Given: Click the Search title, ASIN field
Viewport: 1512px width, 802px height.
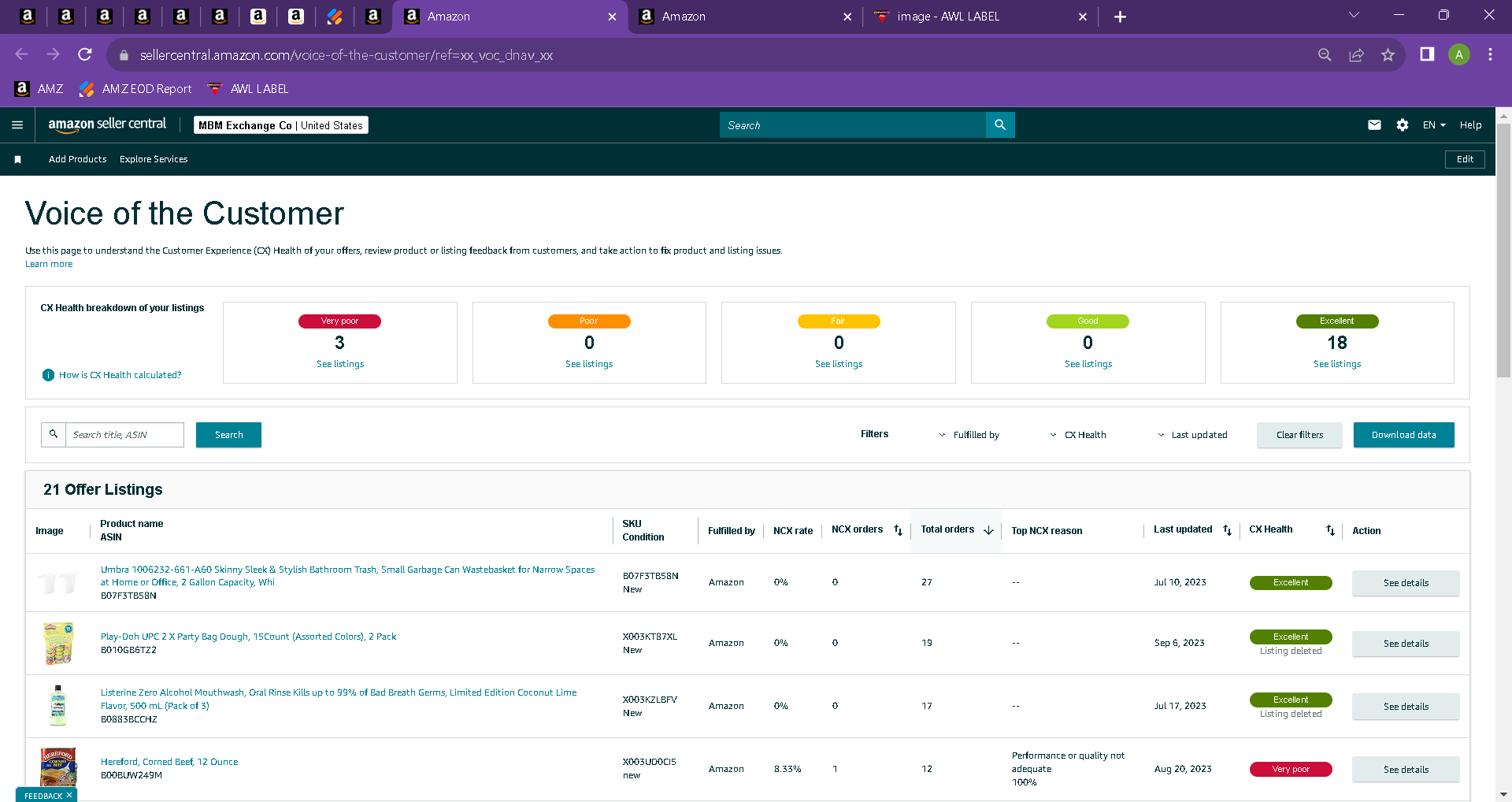Looking at the screenshot, I should click(124, 435).
